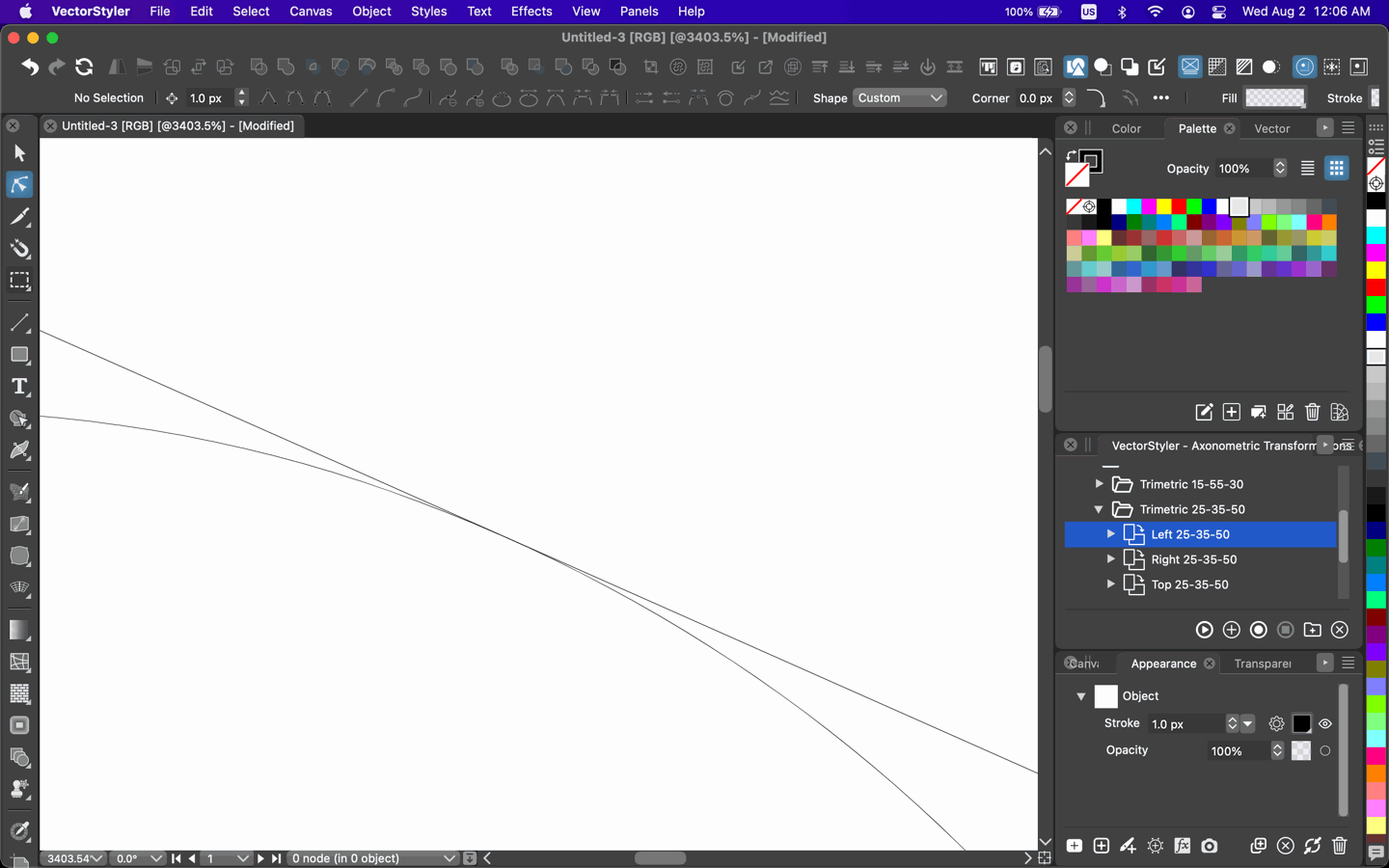Select the Rectangular Selection marquee tool
Image resolution: width=1389 pixels, height=868 pixels.
click(19, 281)
